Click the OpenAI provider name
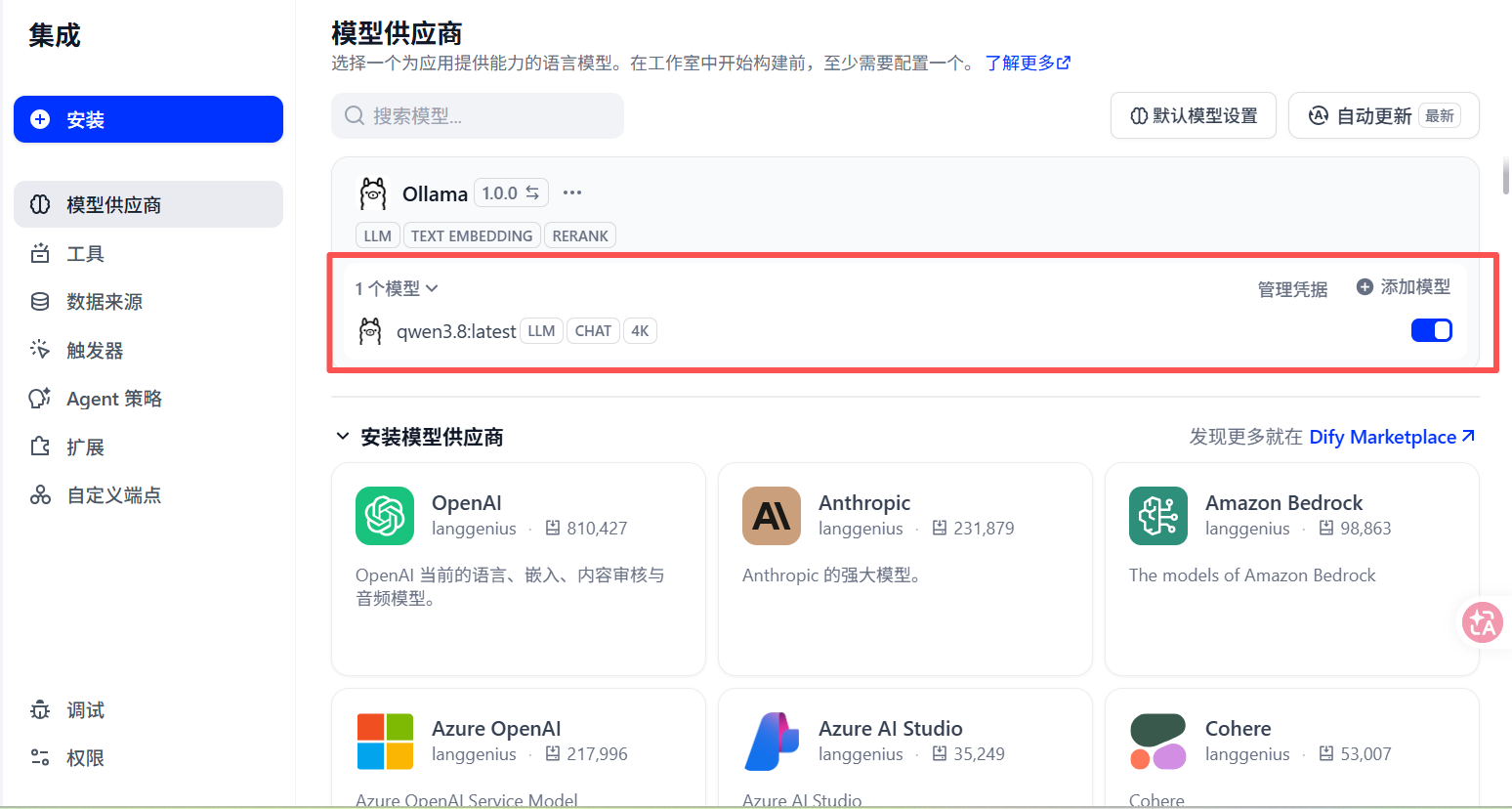Viewport: 1512px width, 809px height. coord(467,502)
